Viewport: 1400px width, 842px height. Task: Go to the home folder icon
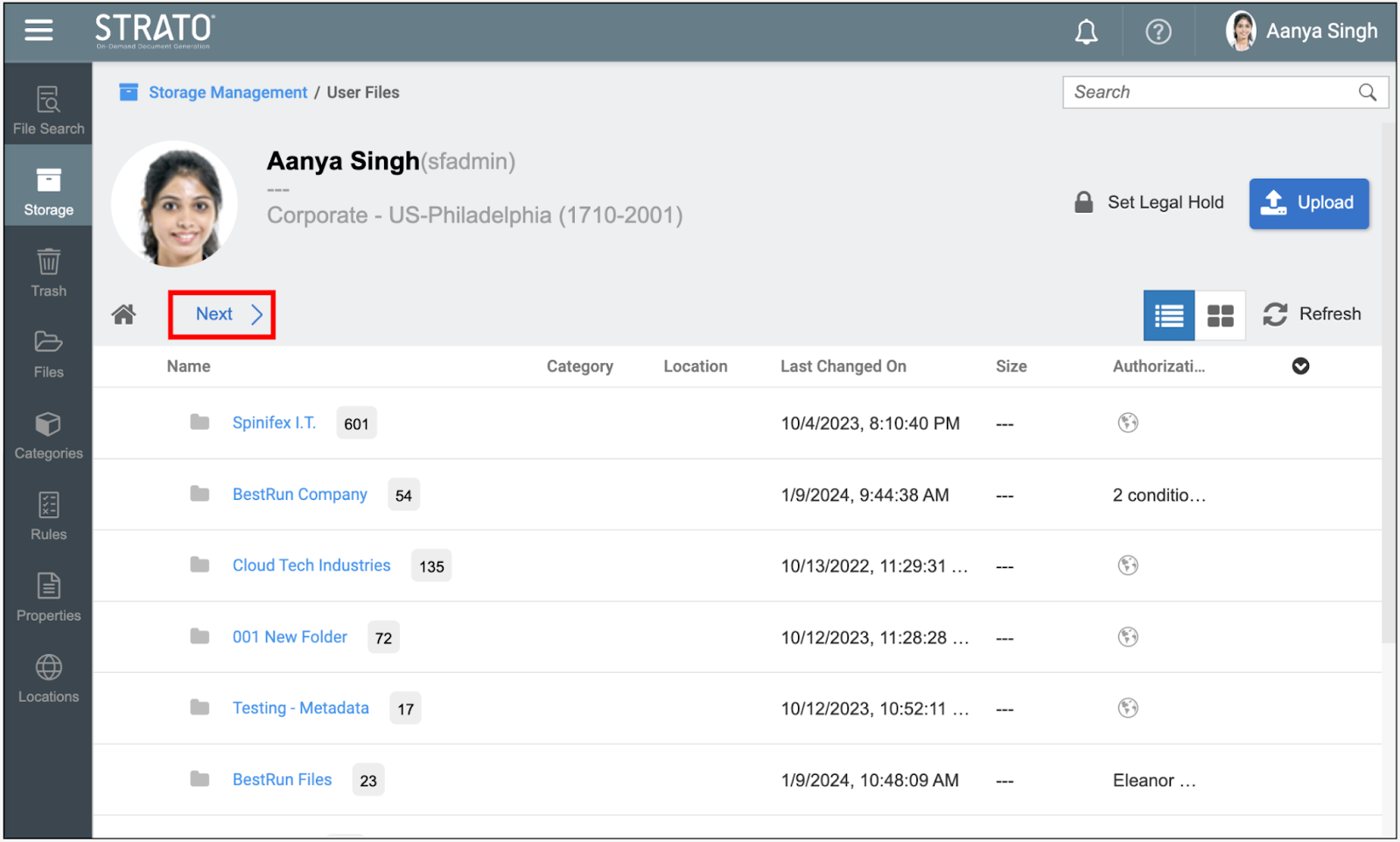coord(123,314)
